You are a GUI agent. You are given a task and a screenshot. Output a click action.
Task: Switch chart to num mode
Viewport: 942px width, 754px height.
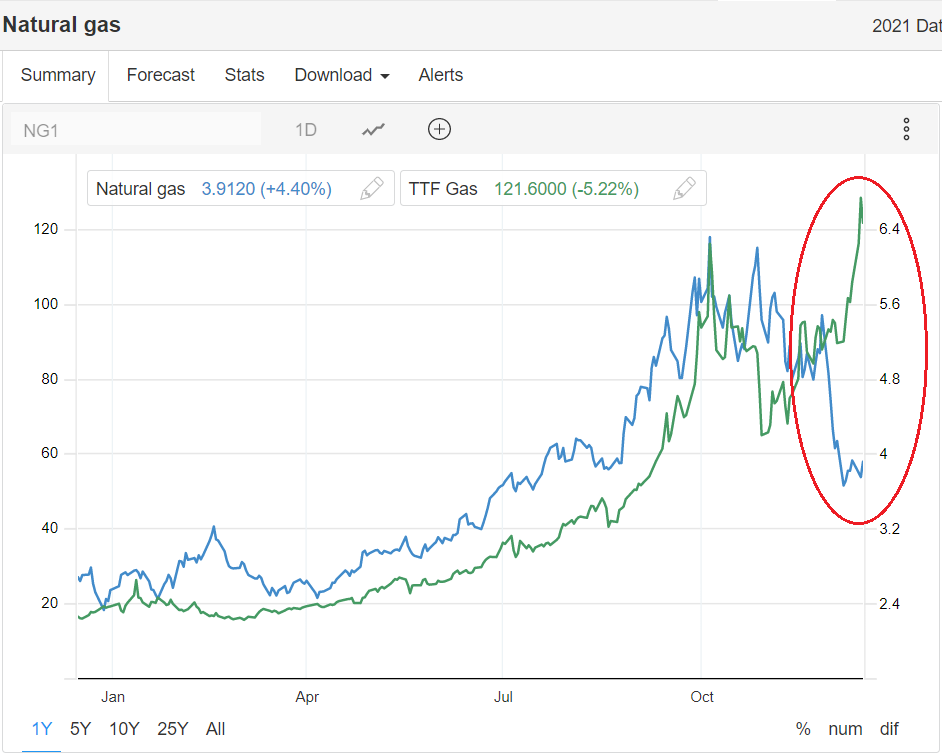coord(846,729)
